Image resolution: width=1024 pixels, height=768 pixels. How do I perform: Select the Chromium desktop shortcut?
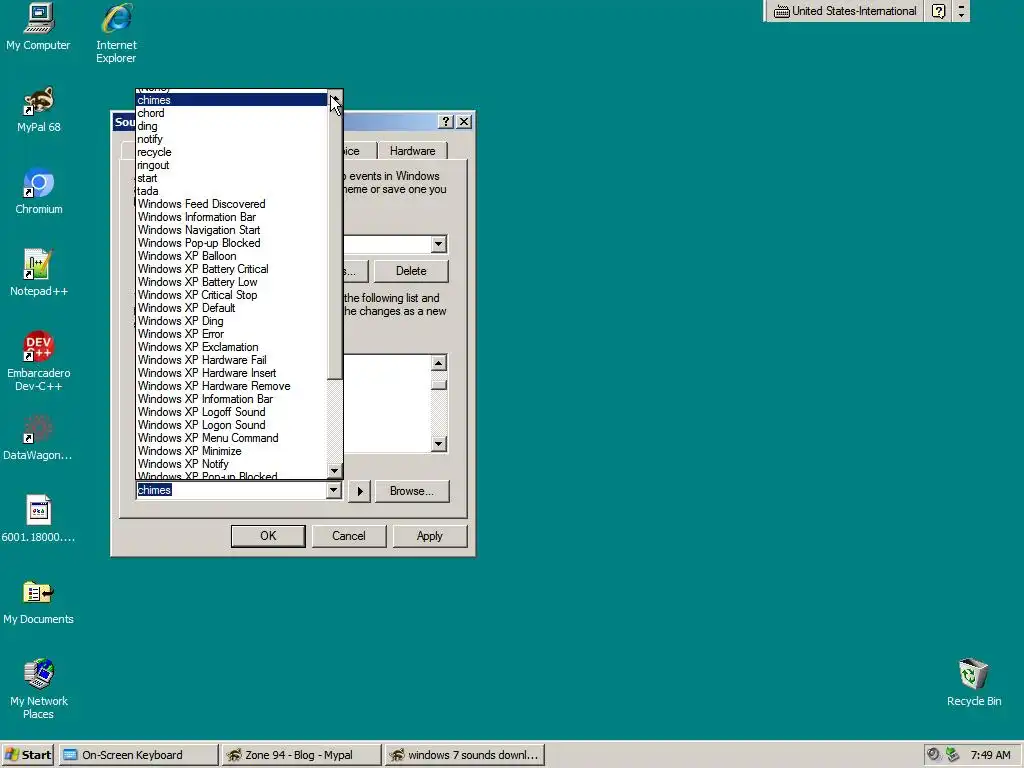point(39,191)
